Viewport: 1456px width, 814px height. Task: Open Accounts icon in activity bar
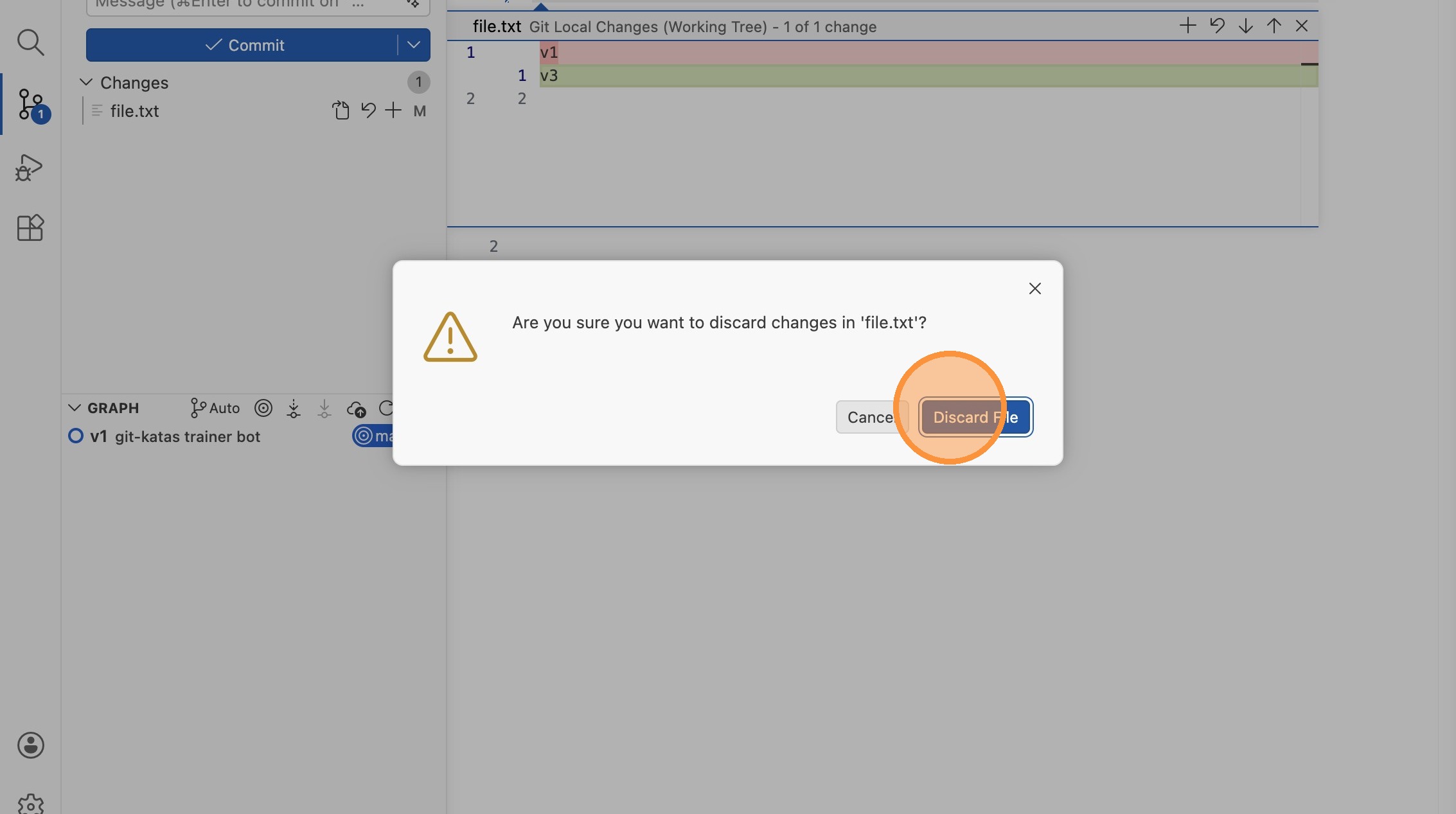(30, 745)
